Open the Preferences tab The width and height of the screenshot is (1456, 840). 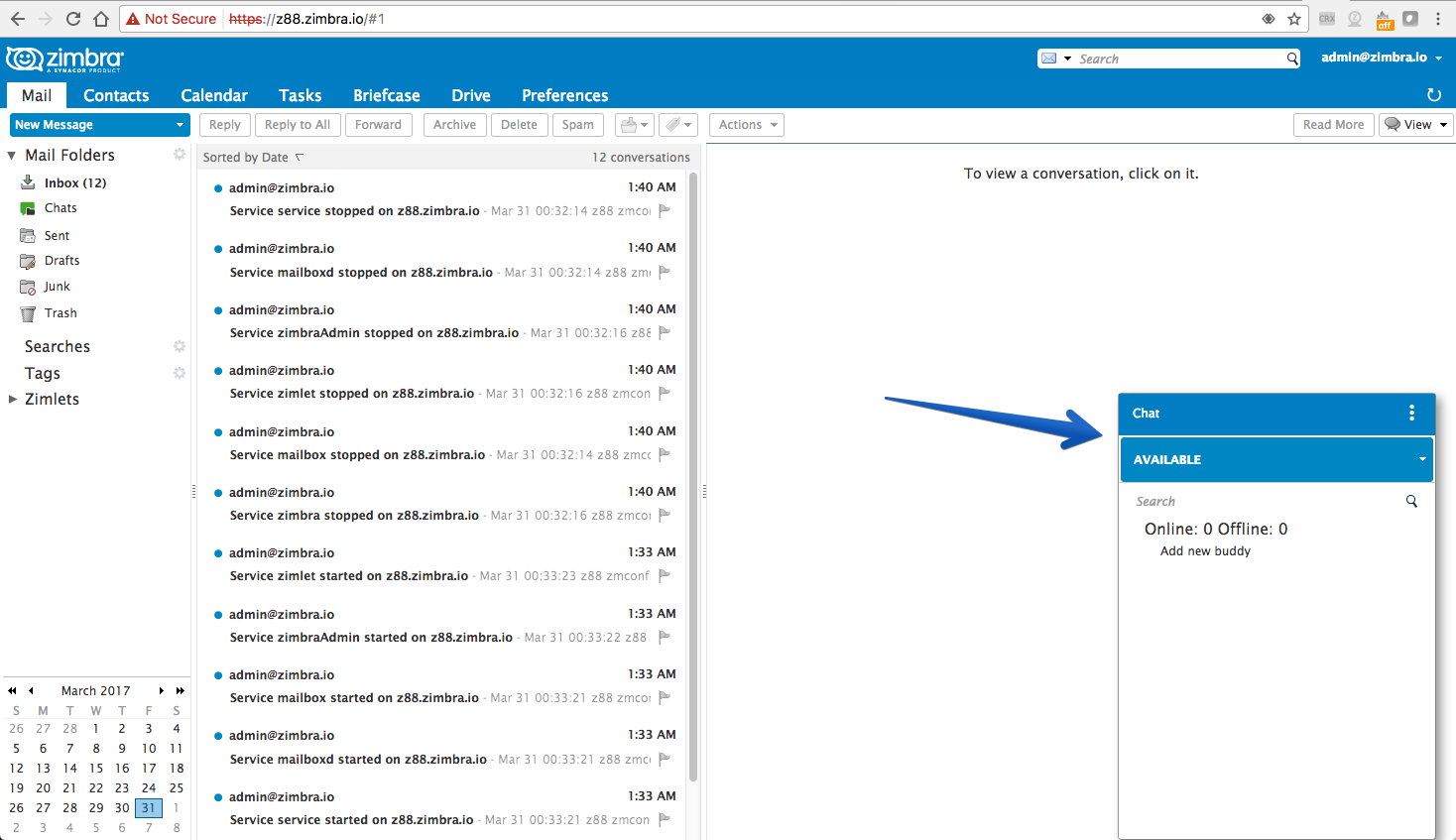point(565,95)
